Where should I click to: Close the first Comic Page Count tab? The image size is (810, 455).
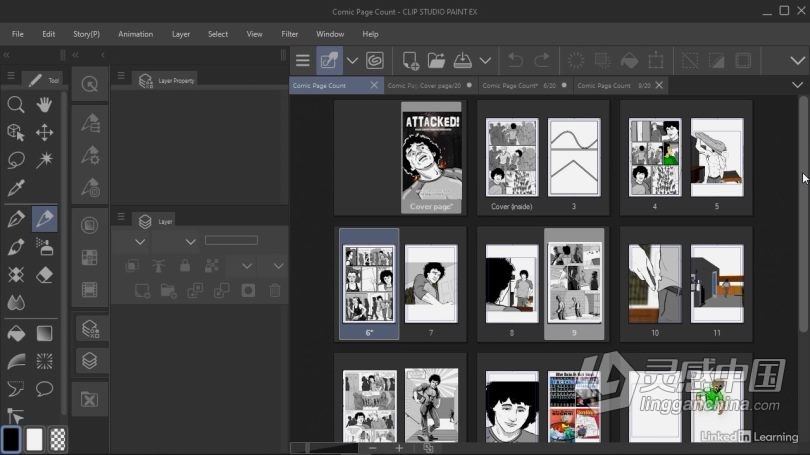[374, 85]
